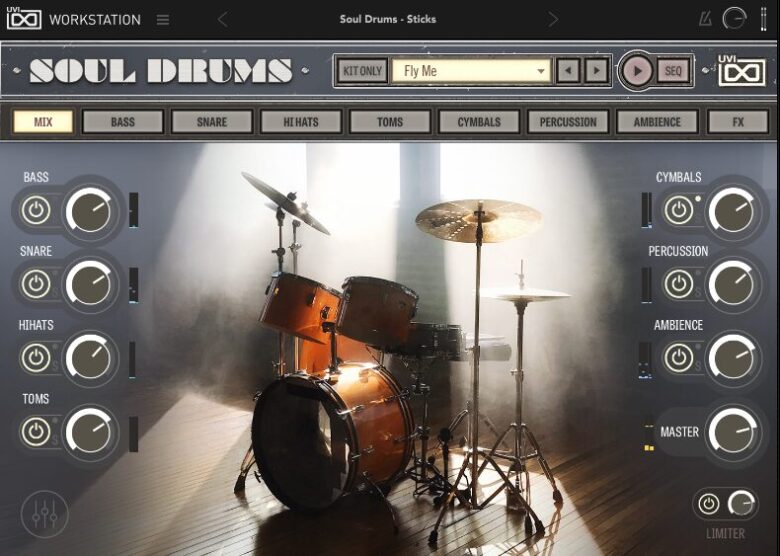Click the LIMITER label text
This screenshot has height=556, width=780.
click(x=725, y=534)
